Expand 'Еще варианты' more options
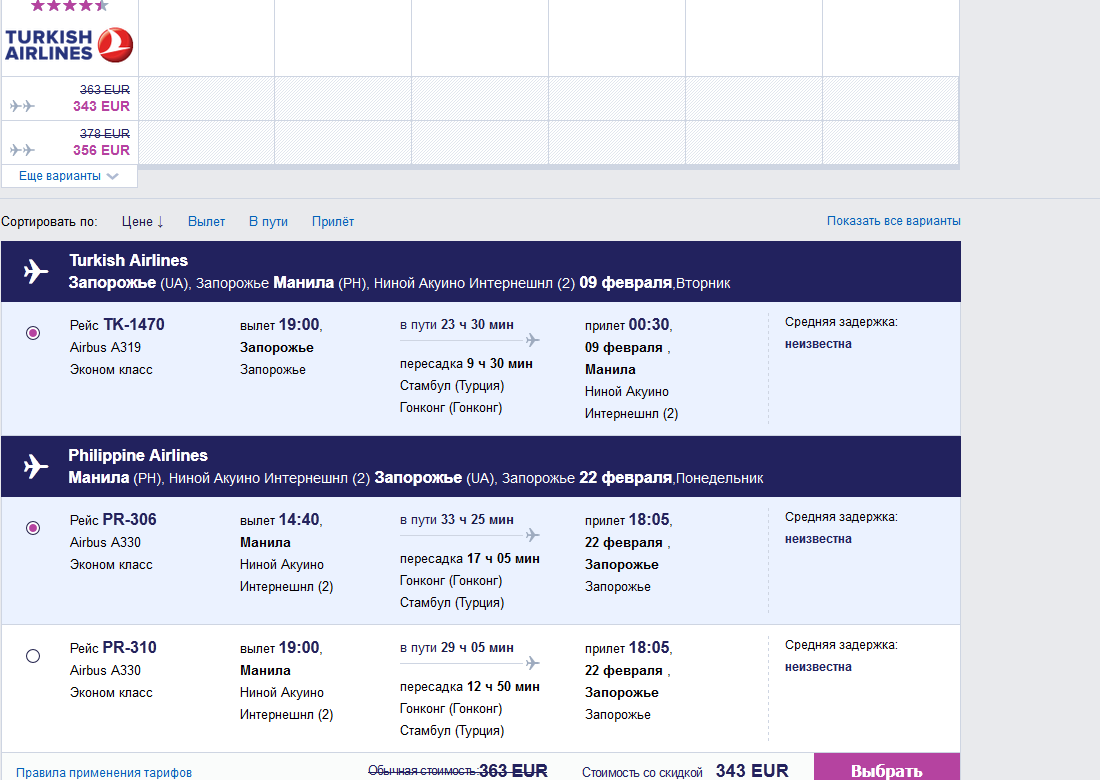Screen dimensions: 1100x780 pyautogui.click(x=68, y=176)
